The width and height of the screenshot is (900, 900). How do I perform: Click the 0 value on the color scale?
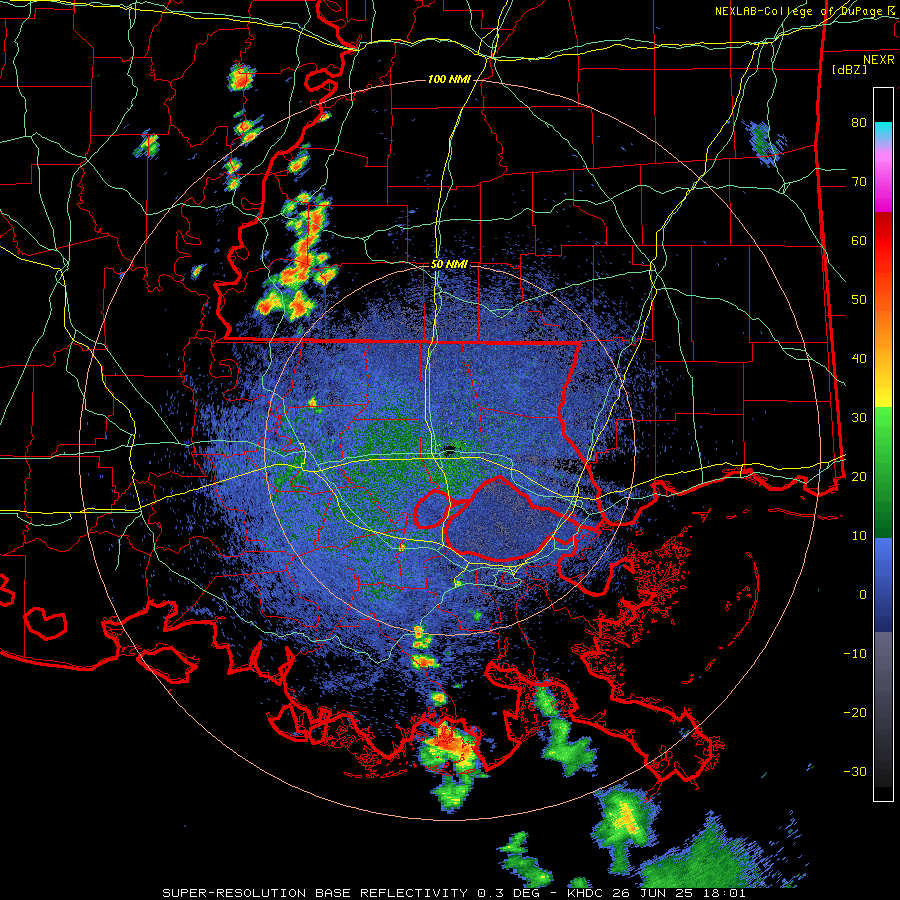[x=863, y=595]
